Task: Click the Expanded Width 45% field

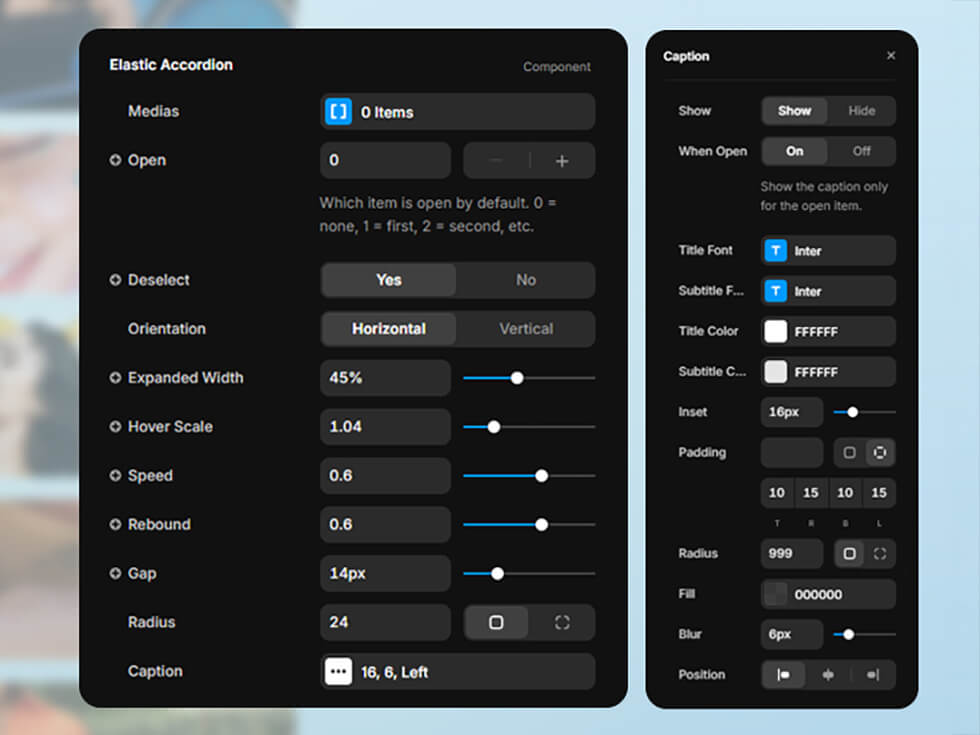Action: point(385,378)
